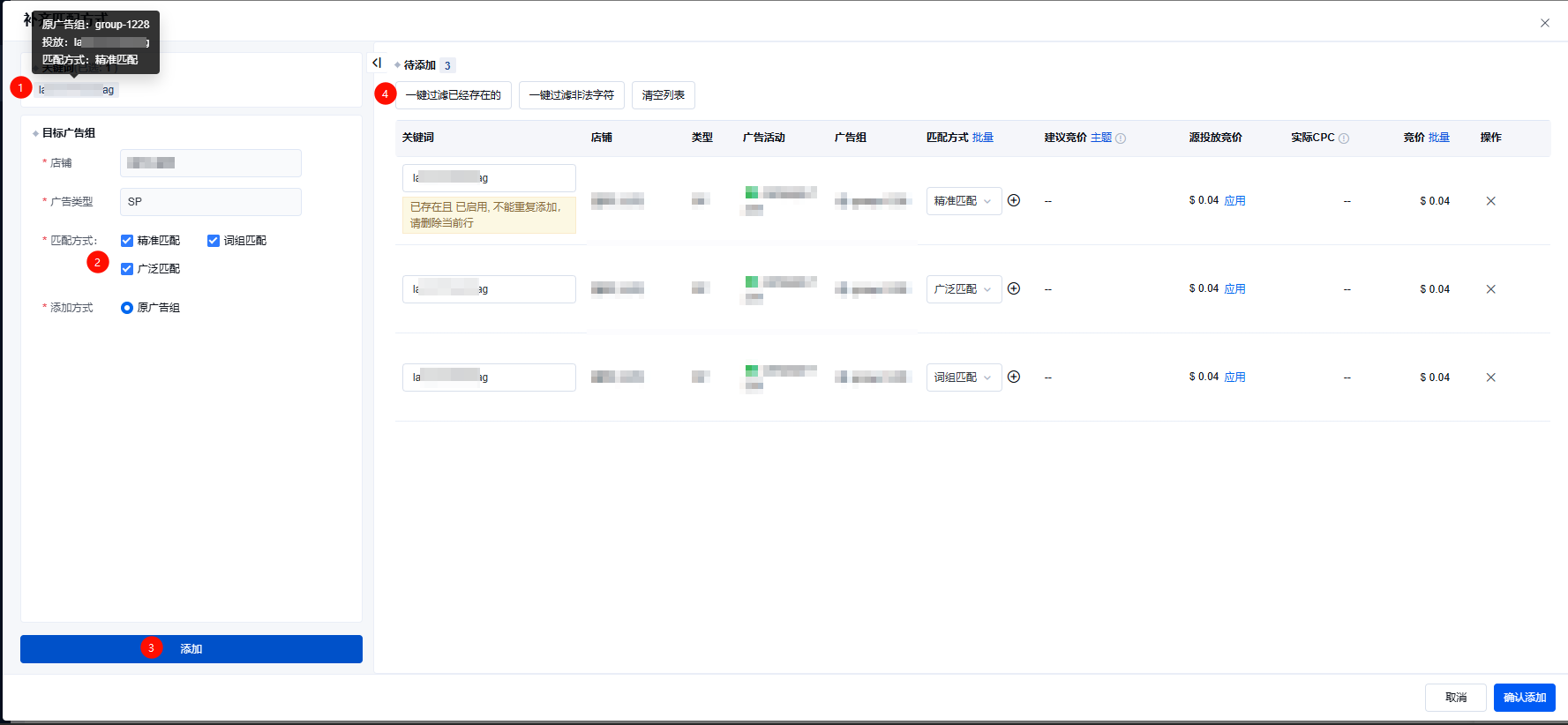Click plus icon beside 广泛匹配 row
Image resolution: width=1568 pixels, height=725 pixels.
[x=1014, y=288]
